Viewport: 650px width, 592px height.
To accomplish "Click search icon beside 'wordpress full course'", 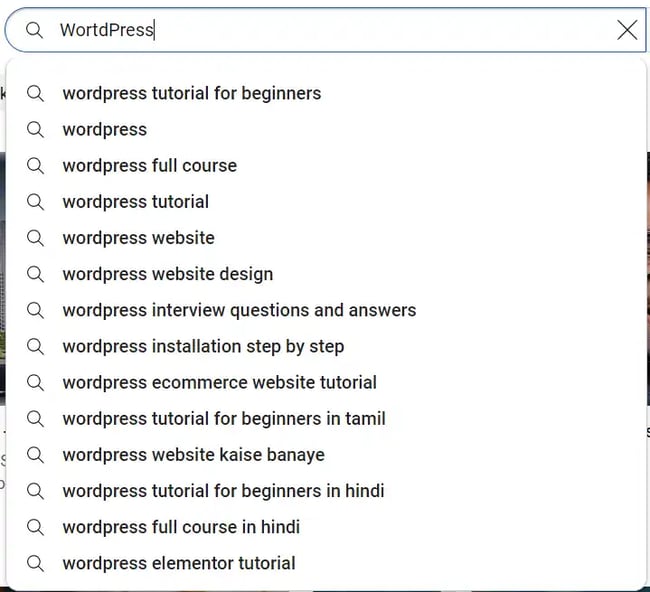I will [x=35, y=165].
